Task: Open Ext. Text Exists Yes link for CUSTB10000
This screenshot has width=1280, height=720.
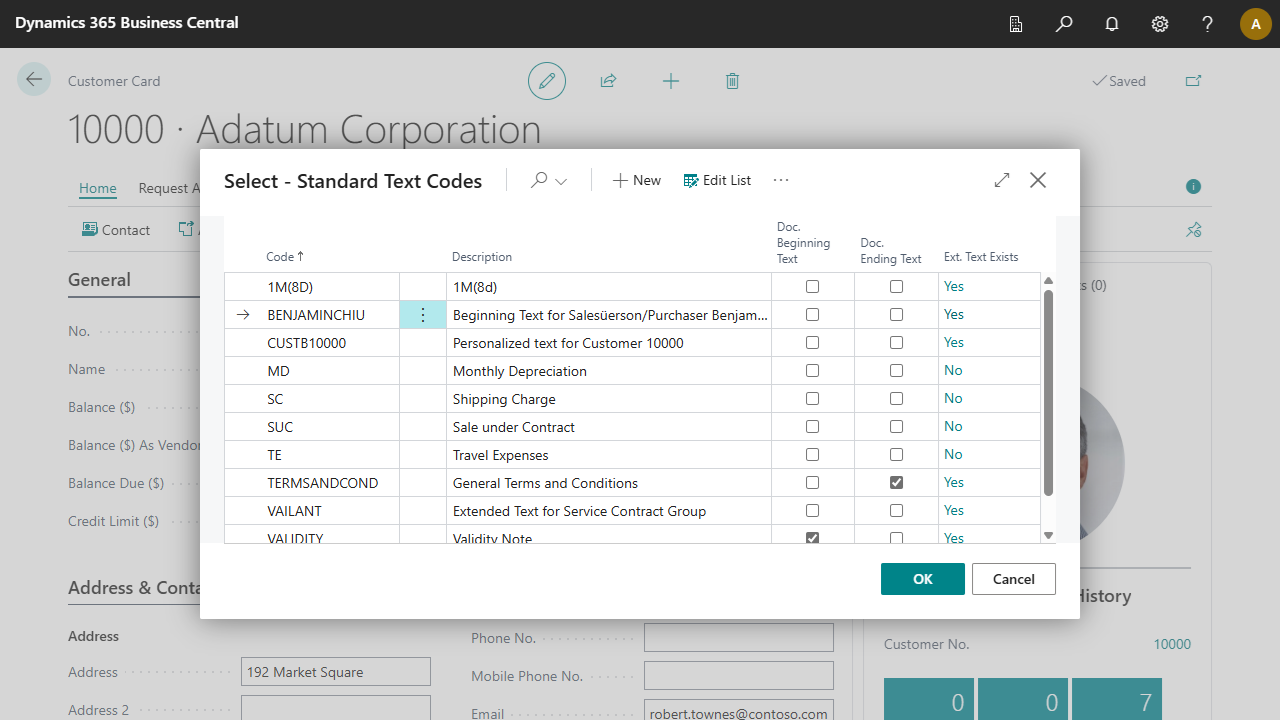Action: pyautogui.click(x=954, y=343)
